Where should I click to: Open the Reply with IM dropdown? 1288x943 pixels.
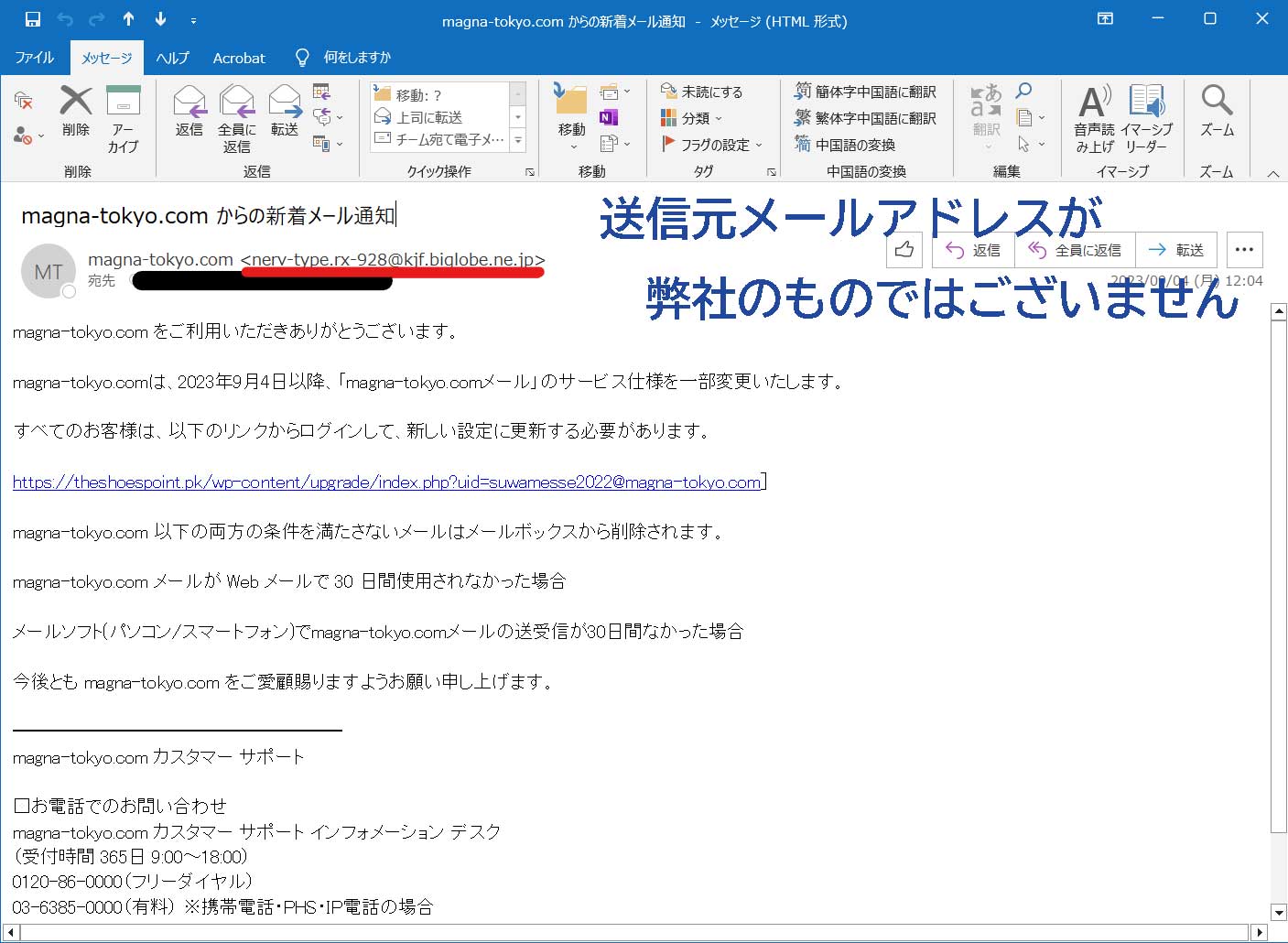[x=328, y=117]
